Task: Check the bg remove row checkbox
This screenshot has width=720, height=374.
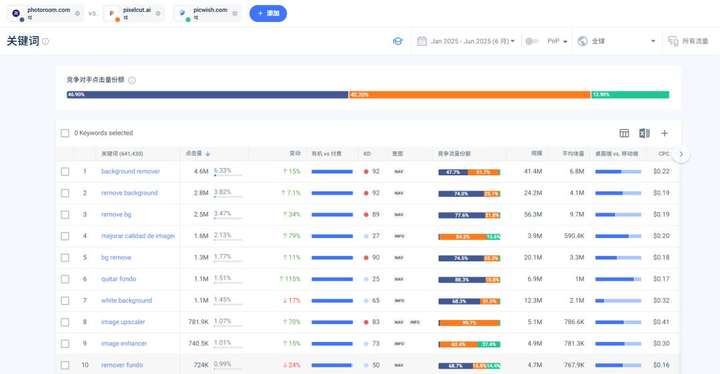Action: tap(65, 258)
